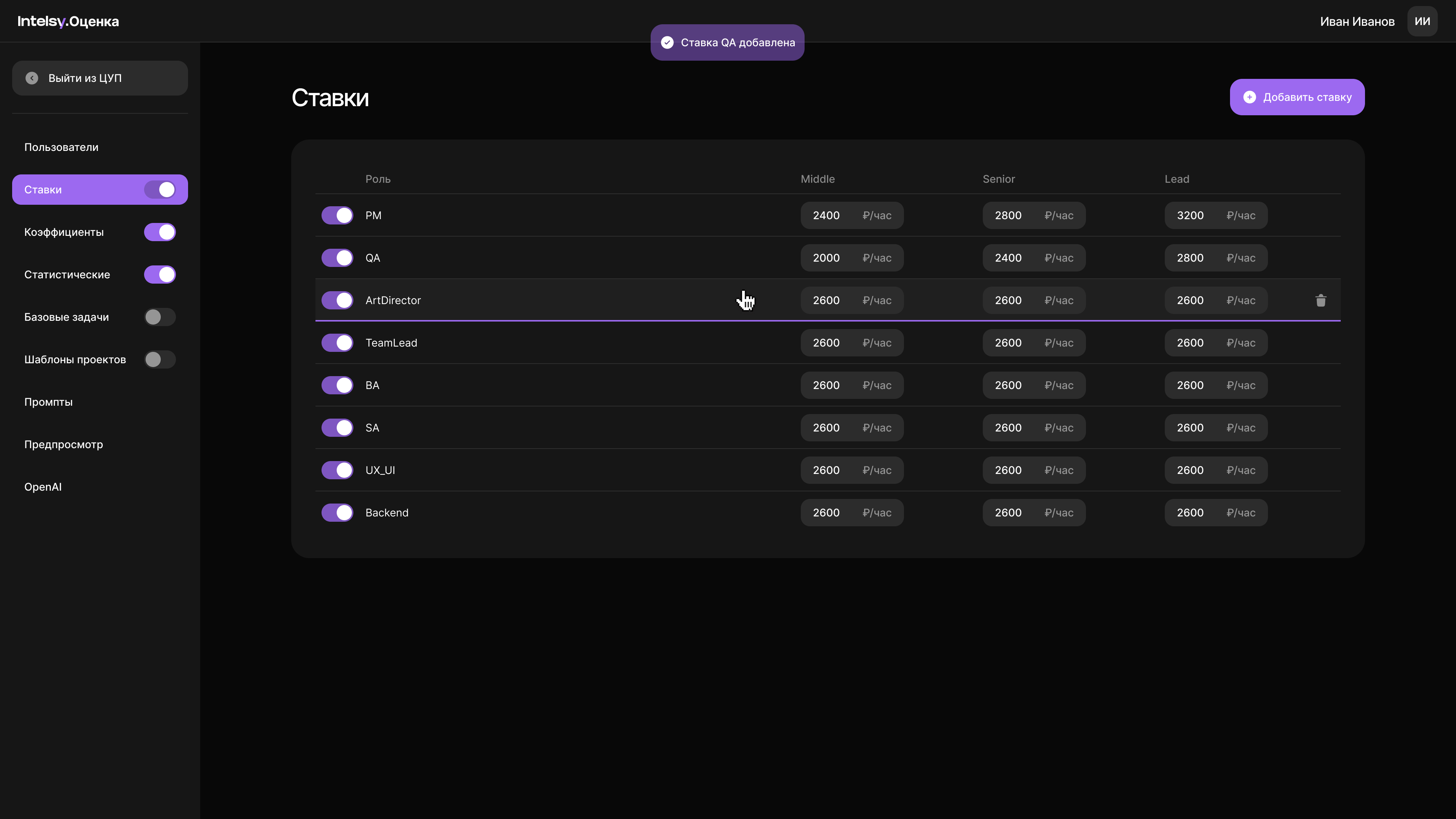Go to the OpenAI section

click(x=43, y=486)
